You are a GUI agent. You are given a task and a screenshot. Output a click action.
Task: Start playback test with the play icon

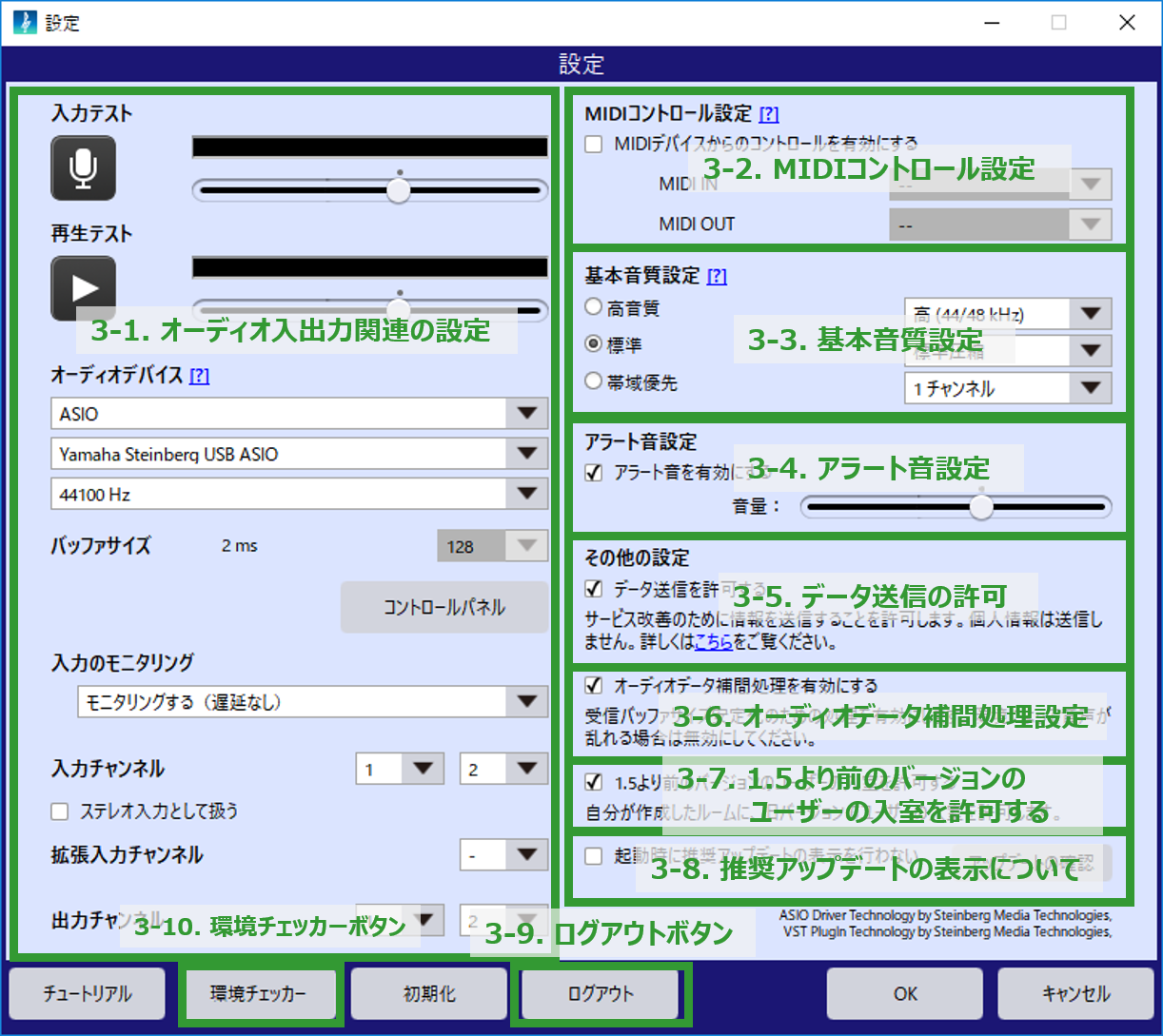(84, 287)
